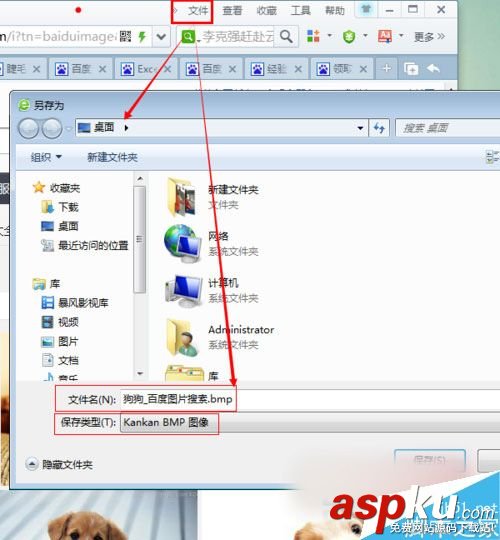Close the 睫毛 browser tab
500x540 pixels.
coord(37,69)
